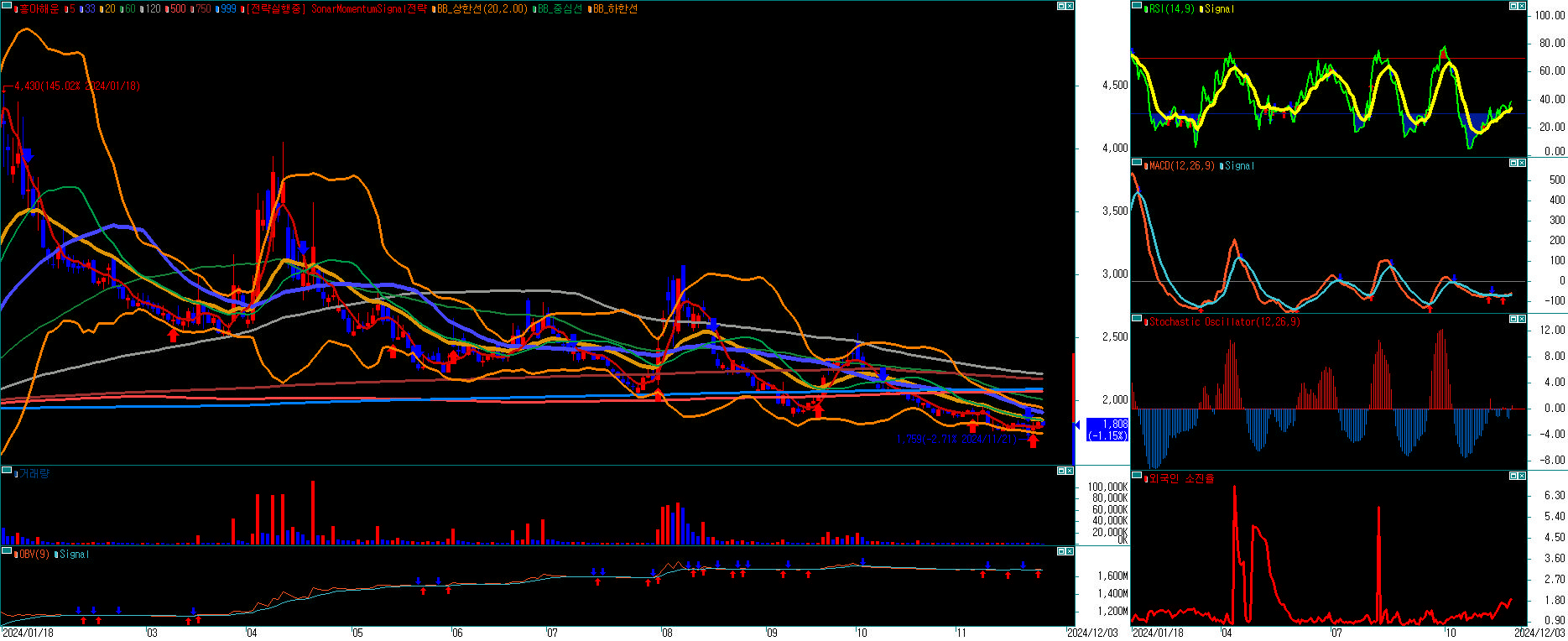Click the 2024/01/18 start date under OBV panel
Viewport: 1568px width, 641px height.
click(28, 633)
